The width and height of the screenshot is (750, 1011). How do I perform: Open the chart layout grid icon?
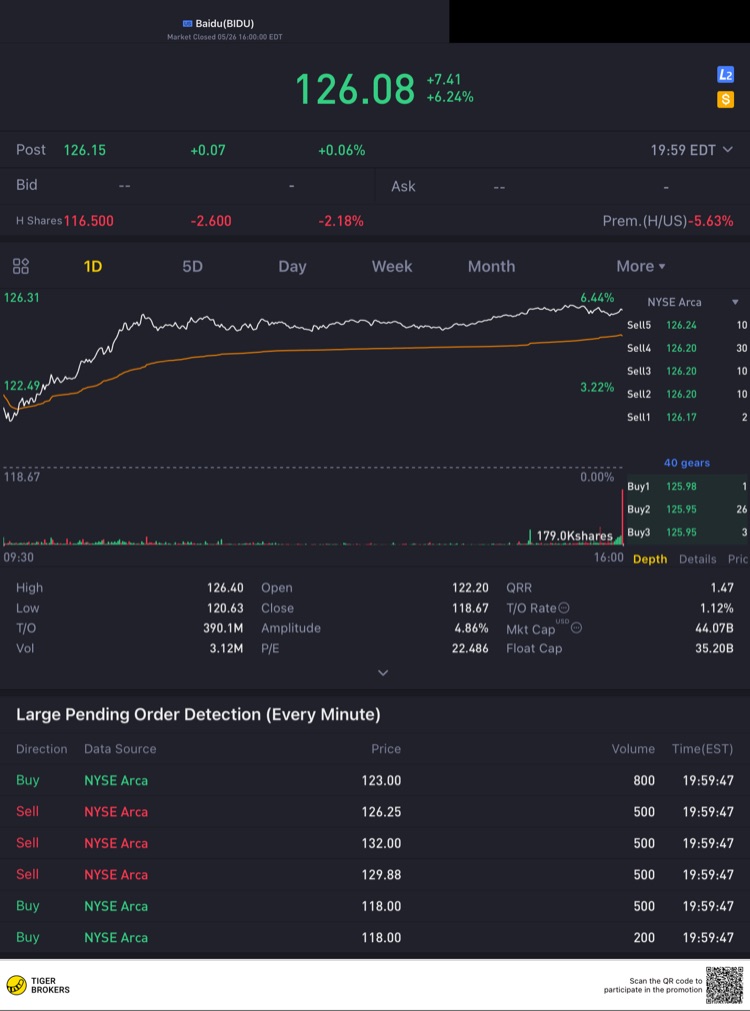click(x=21, y=266)
